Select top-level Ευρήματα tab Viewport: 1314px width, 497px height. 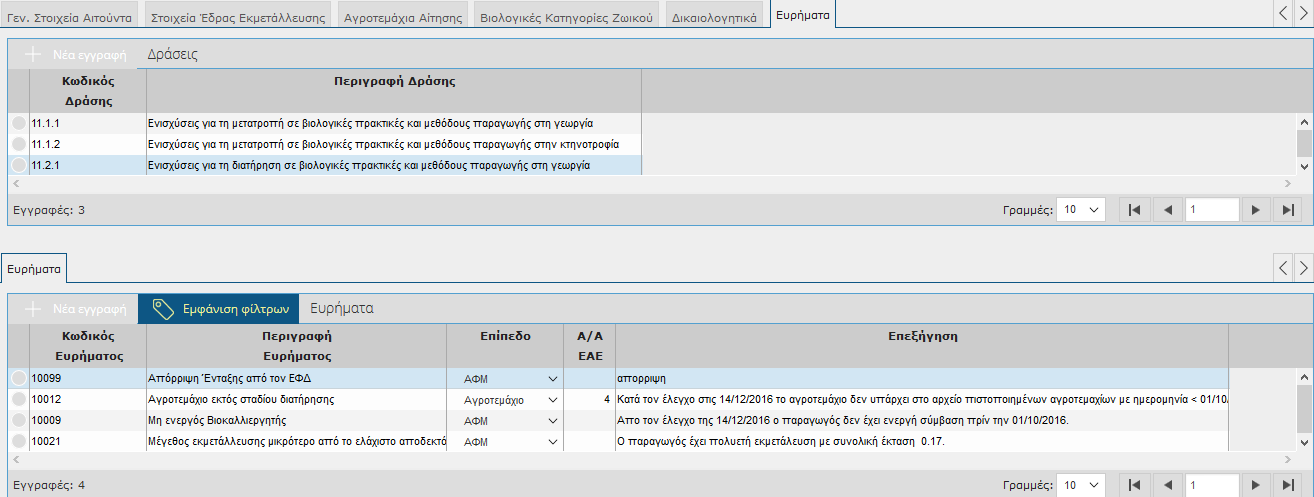[x=803, y=15]
